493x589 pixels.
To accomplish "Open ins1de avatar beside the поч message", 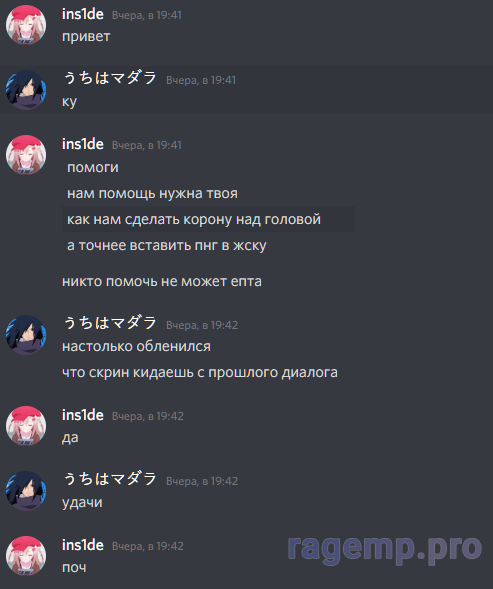I will (x=26, y=556).
